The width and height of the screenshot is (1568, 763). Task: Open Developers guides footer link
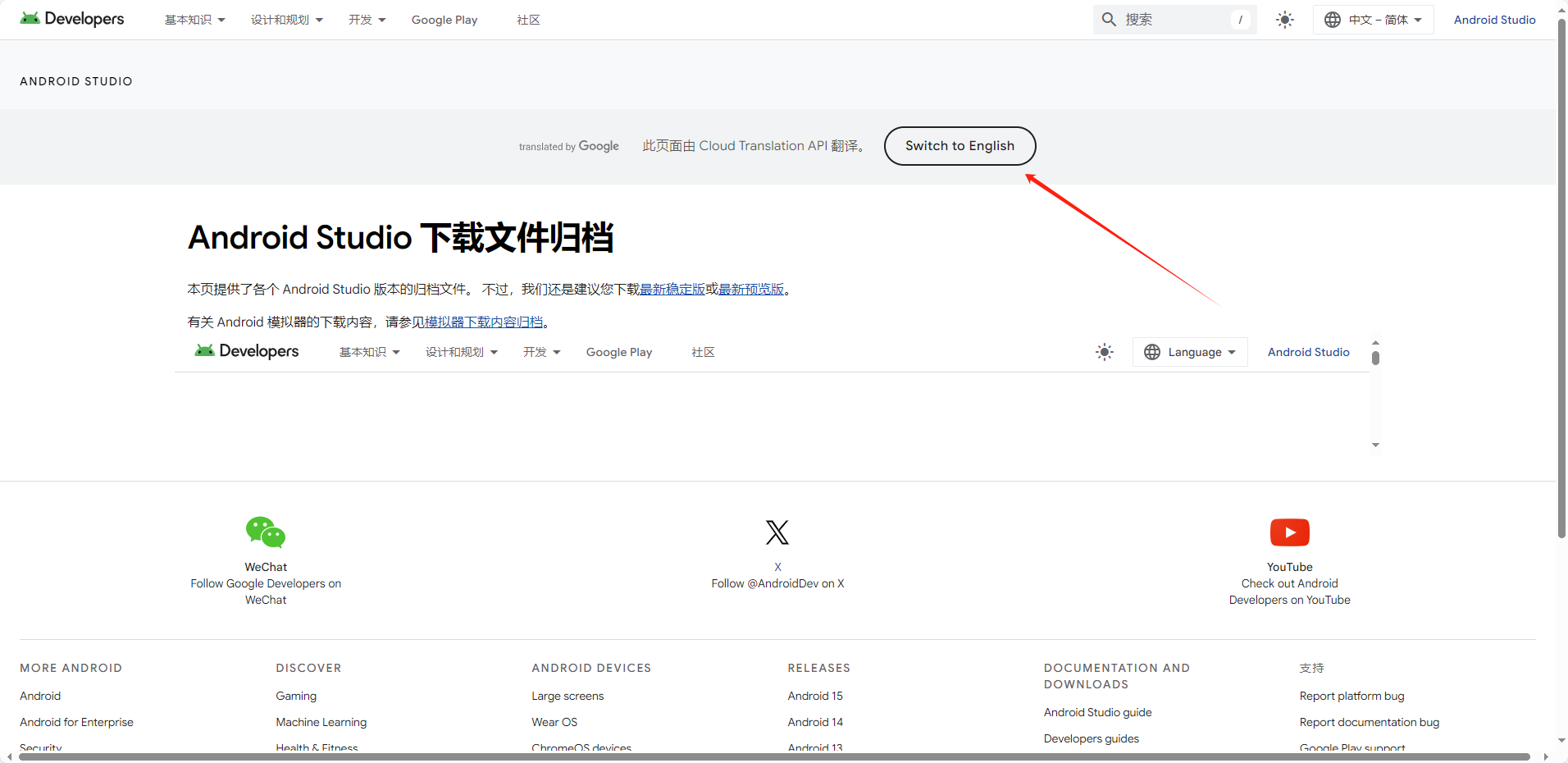1092,738
